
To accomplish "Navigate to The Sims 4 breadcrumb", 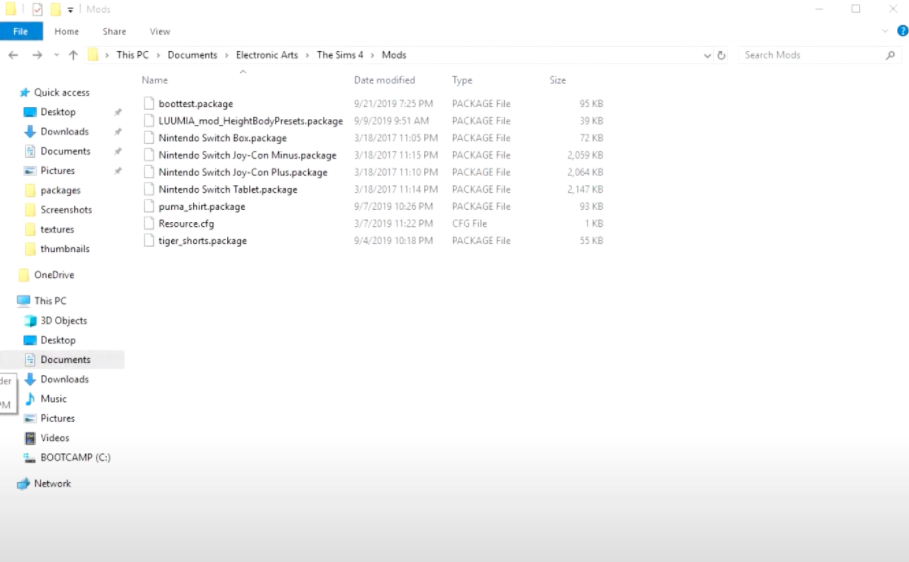I will click(339, 55).
